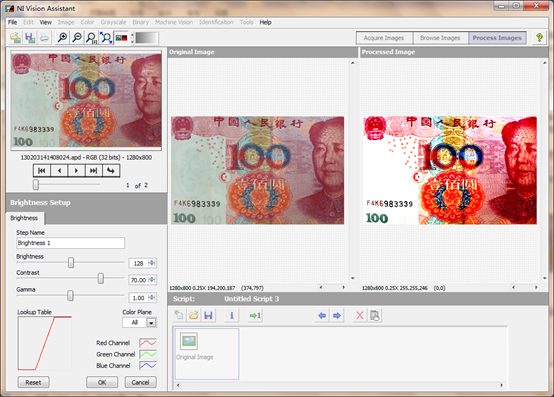
Task: Click the yellow question mark help icon
Action: 539,37
